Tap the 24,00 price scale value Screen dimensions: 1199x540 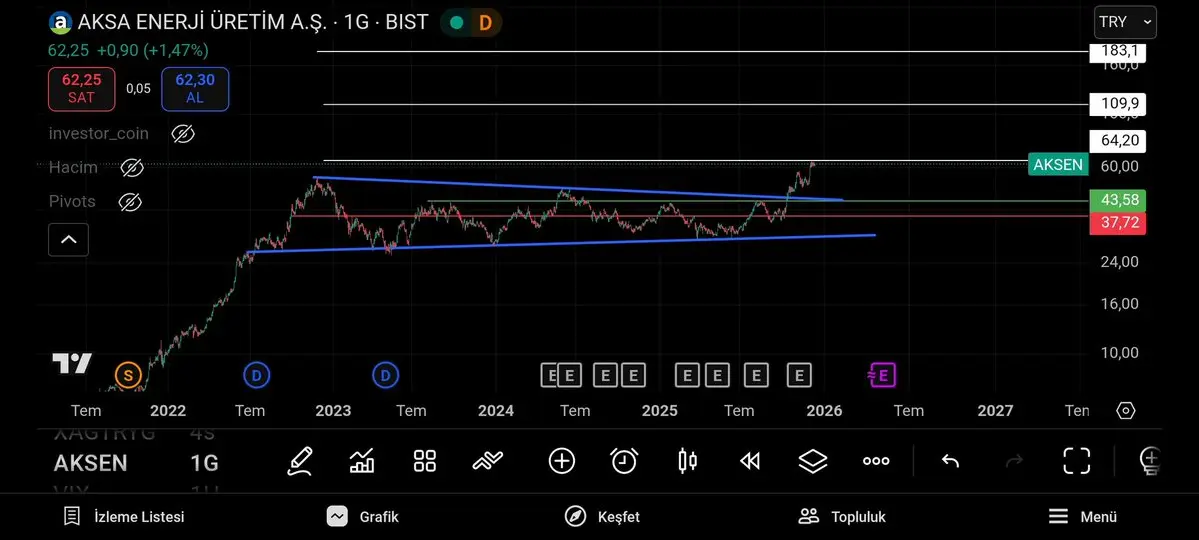(x=1120, y=262)
